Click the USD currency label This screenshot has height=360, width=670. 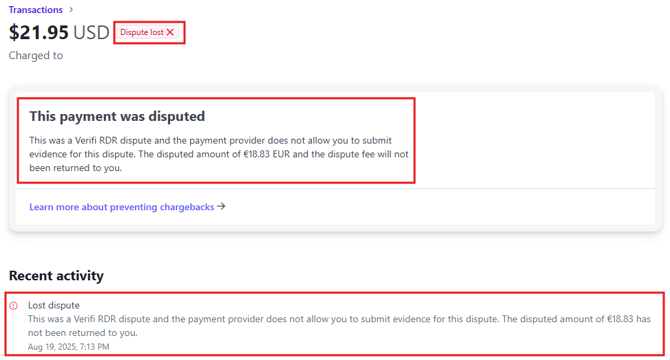[x=91, y=32]
